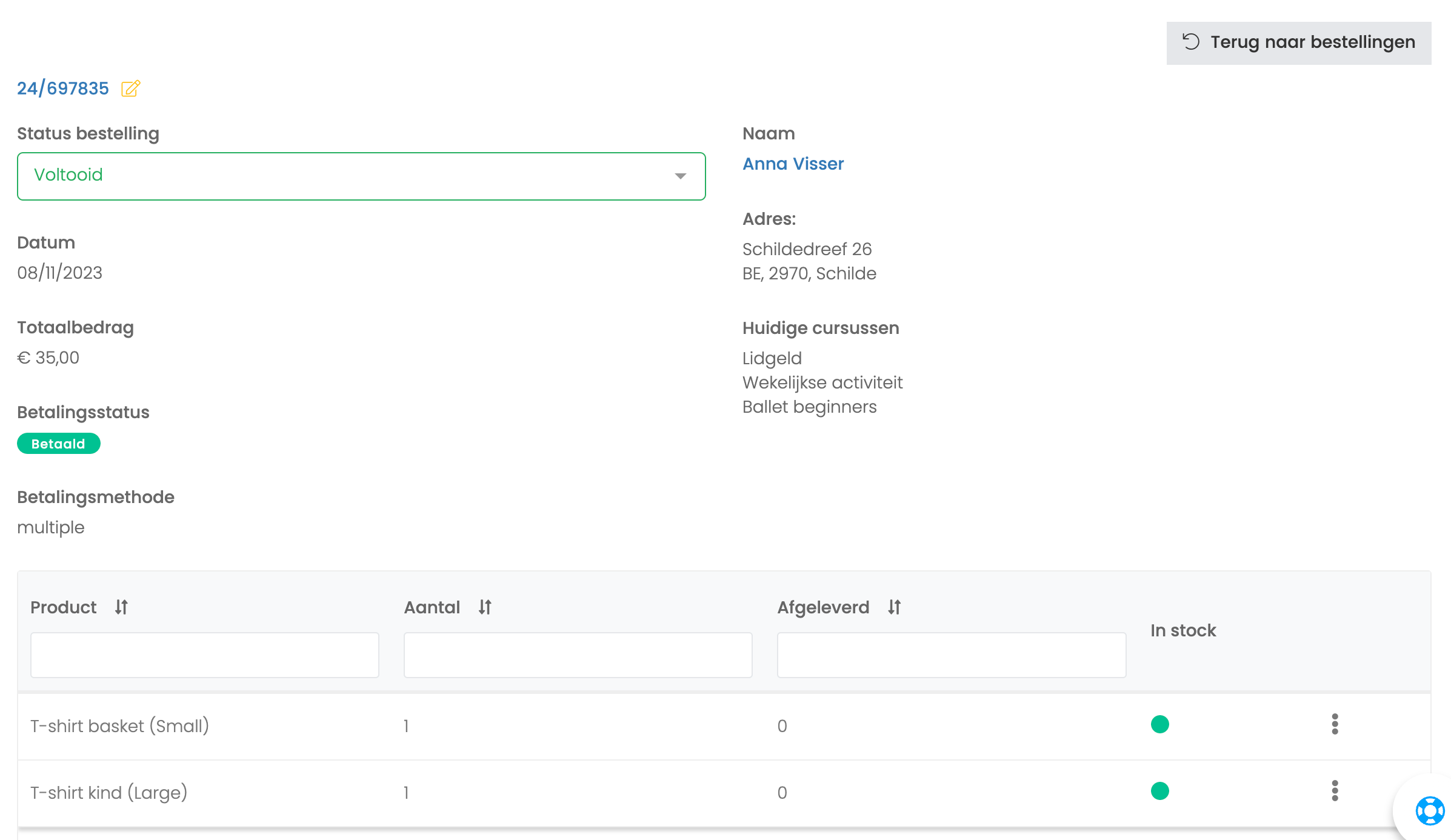Click the Product column header label
The image size is (1451, 840).
click(x=64, y=607)
